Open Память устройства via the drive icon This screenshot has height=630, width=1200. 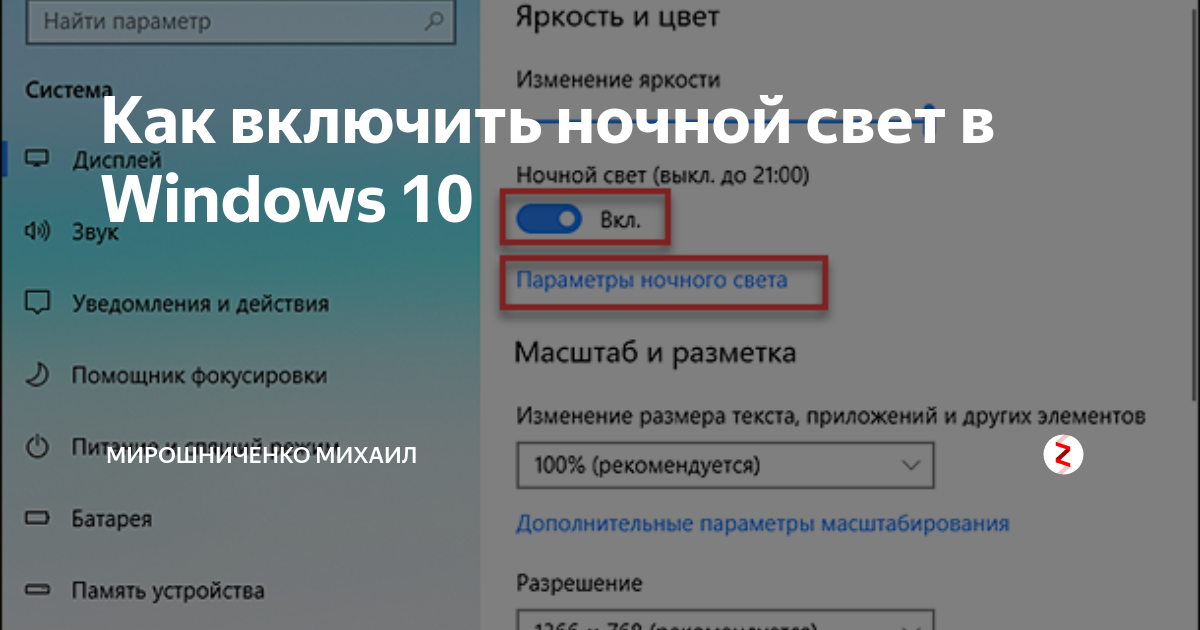[39, 590]
